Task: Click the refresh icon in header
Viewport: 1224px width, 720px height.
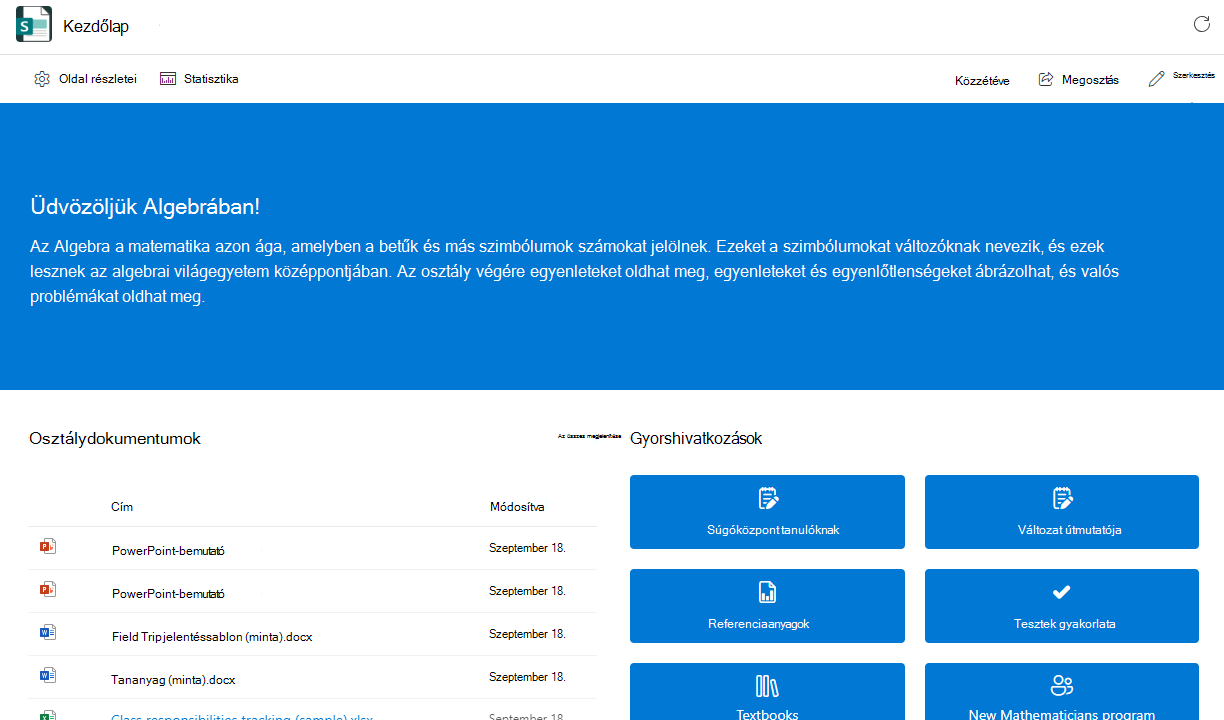Action: pyautogui.click(x=1201, y=24)
